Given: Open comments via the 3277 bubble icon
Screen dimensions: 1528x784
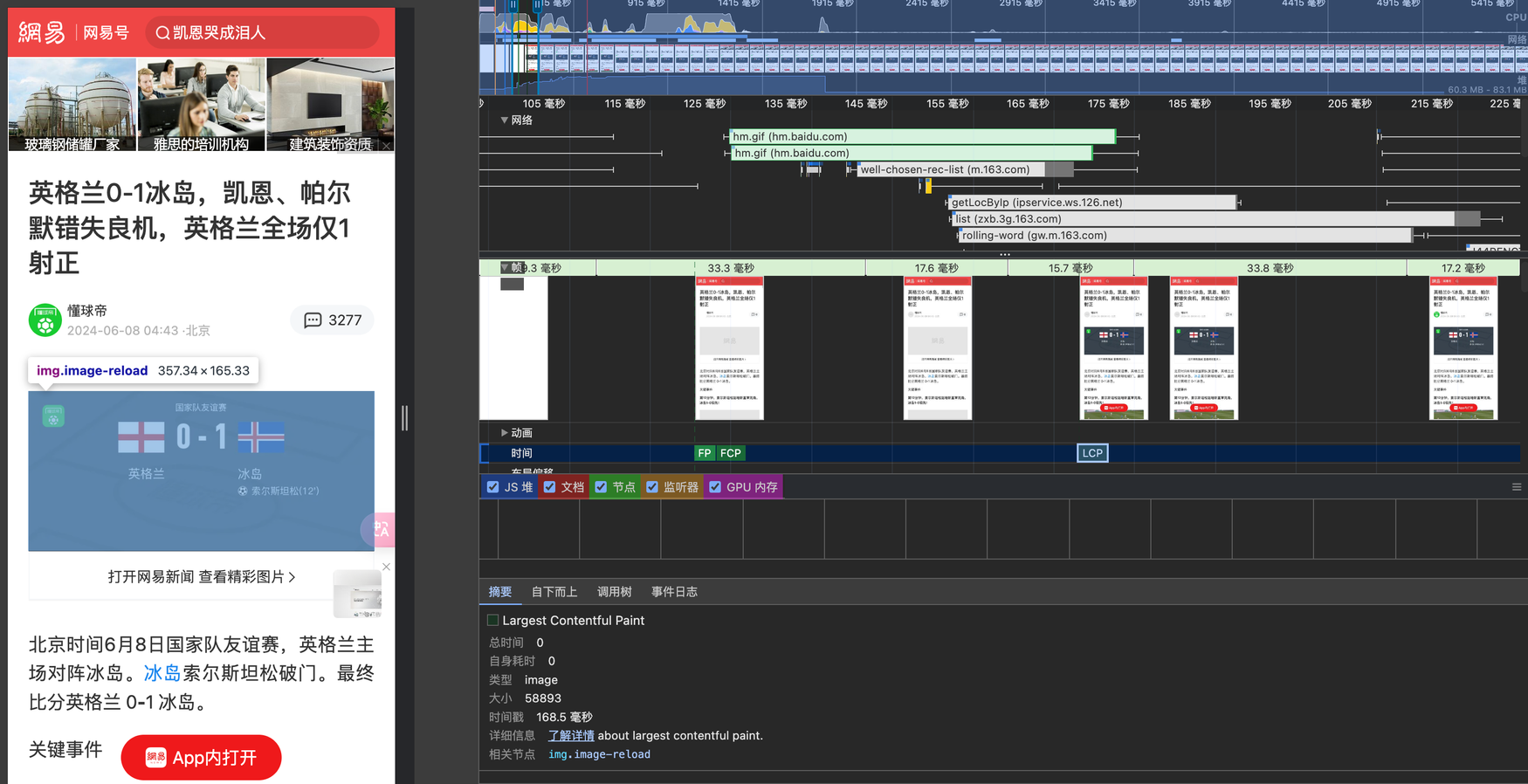Looking at the screenshot, I should tap(313, 320).
